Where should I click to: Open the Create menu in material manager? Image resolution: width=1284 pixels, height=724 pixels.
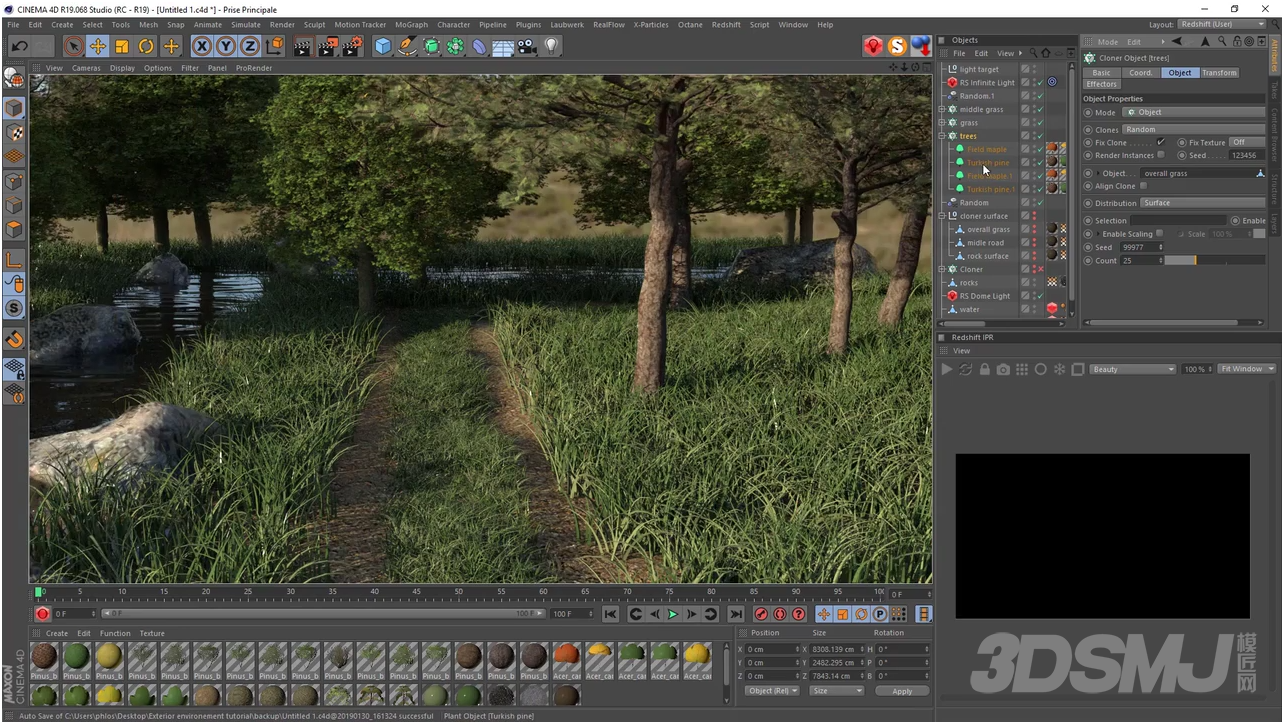tap(57, 633)
